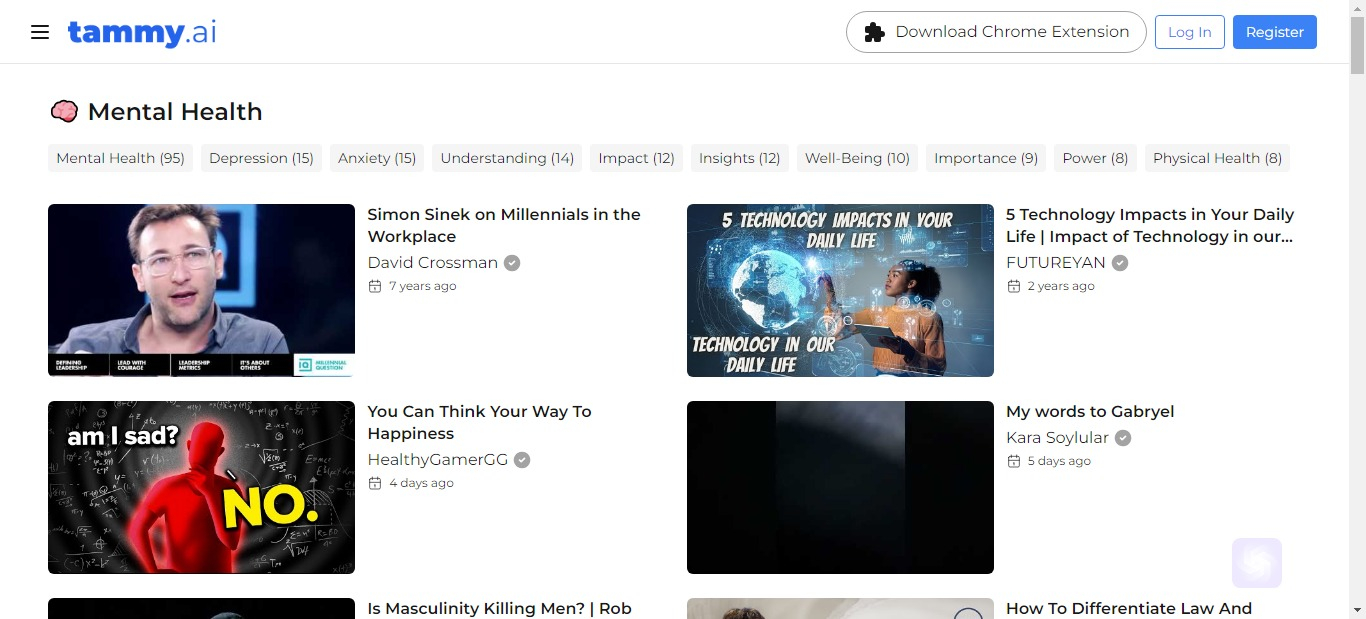The image size is (1366, 619).
Task: Open 'My words to Gabryel' video title
Action: [1090, 411]
